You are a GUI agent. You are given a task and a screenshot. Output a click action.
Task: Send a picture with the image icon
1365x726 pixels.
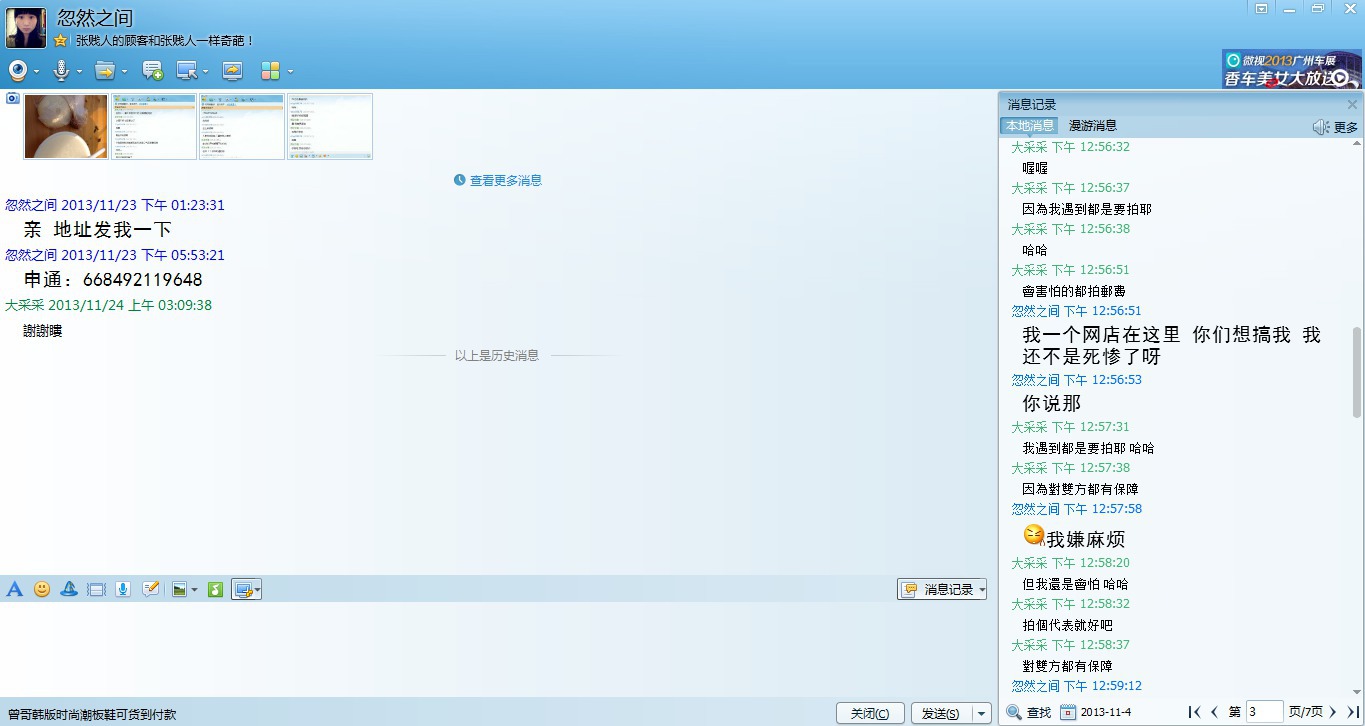(180, 590)
